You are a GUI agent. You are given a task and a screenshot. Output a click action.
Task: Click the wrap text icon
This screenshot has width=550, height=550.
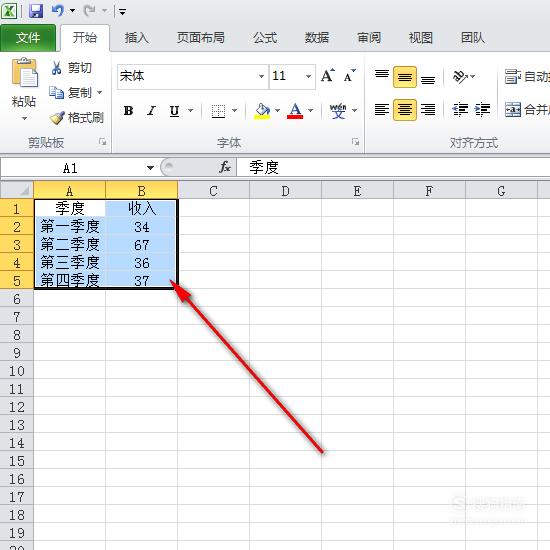pos(512,76)
